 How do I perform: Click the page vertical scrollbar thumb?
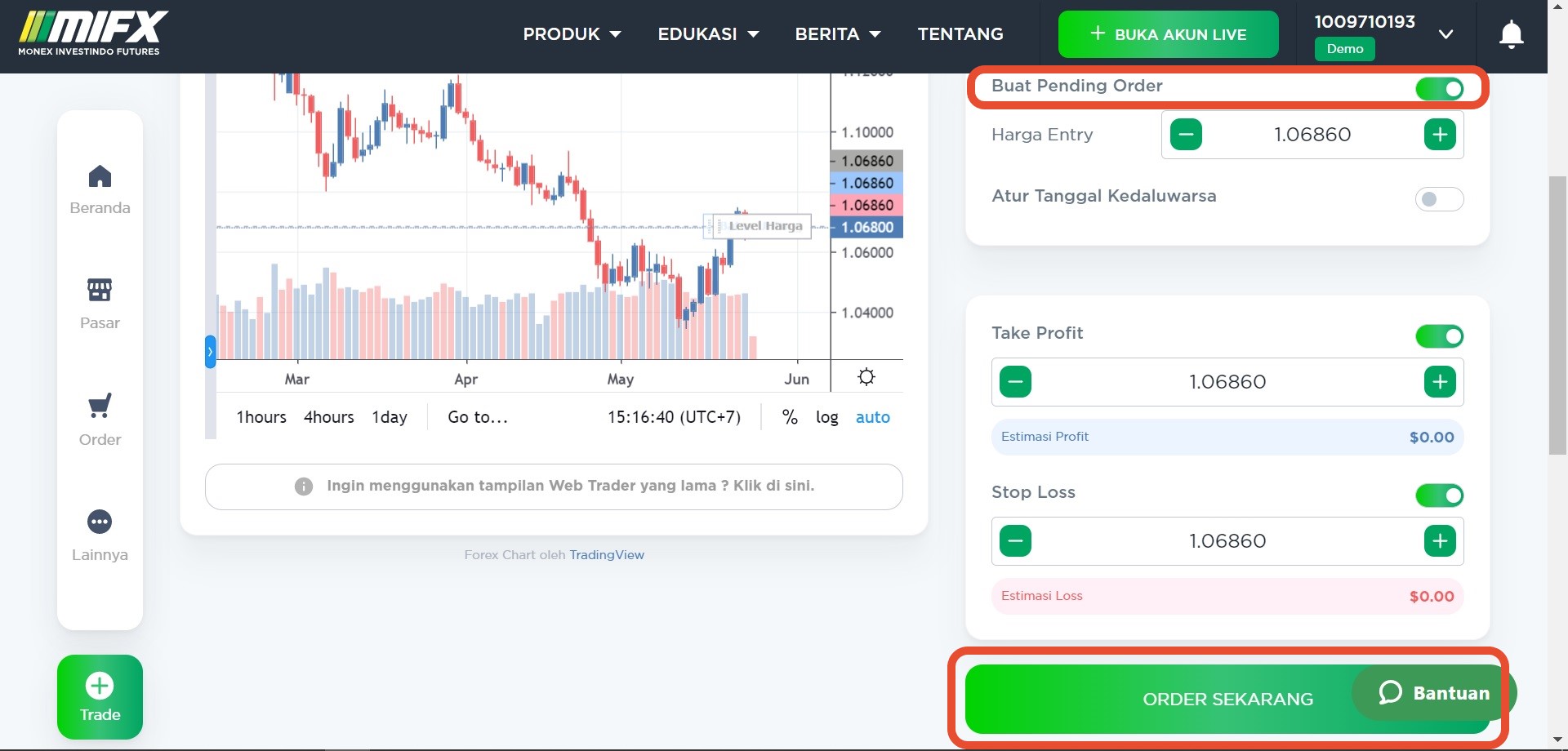(1557, 314)
